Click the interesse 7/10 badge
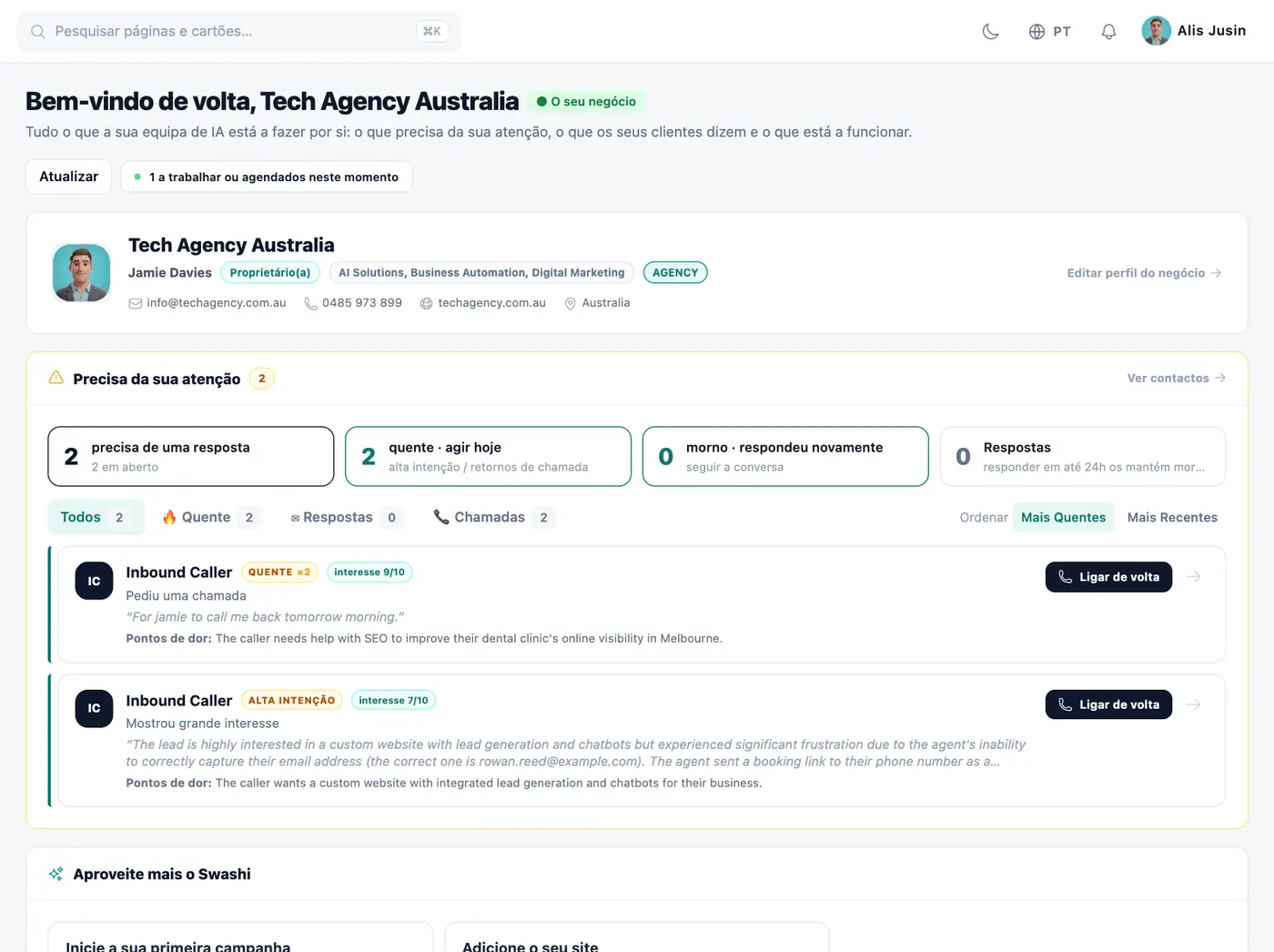This screenshot has height=952, width=1274. tap(393, 701)
